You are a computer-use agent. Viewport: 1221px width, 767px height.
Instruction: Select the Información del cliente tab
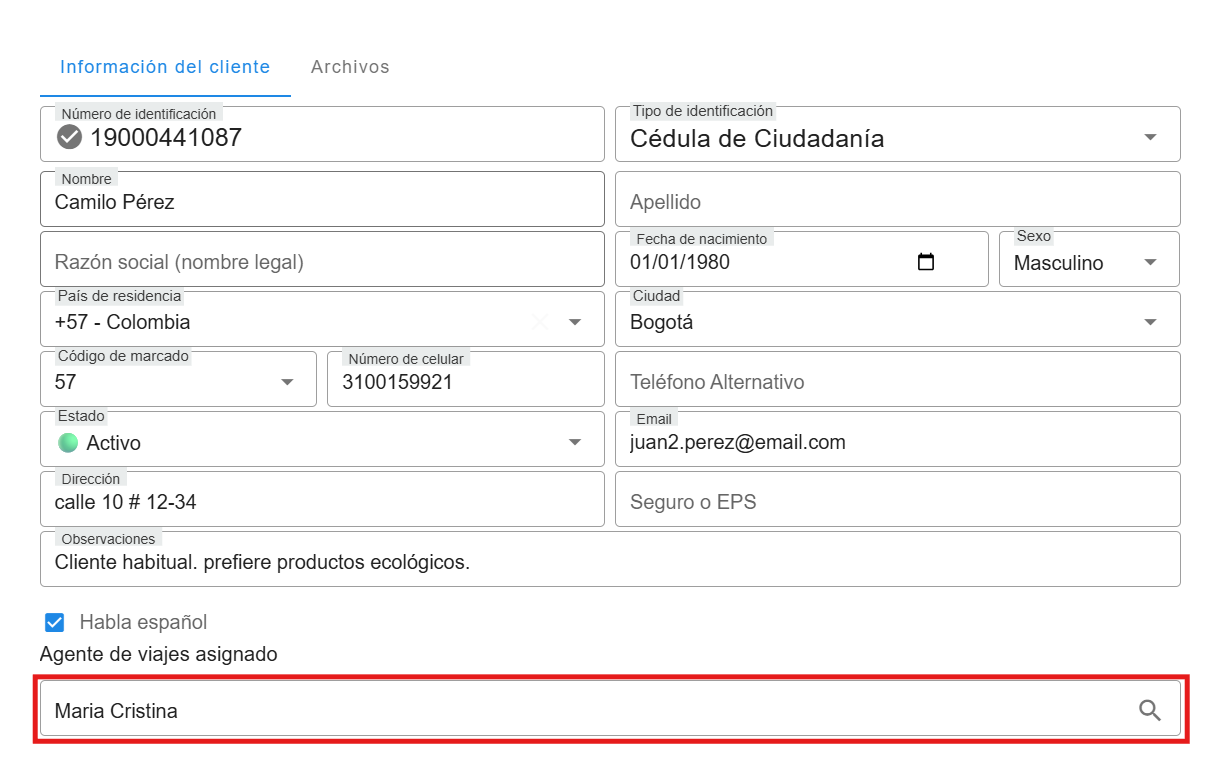[x=165, y=67]
